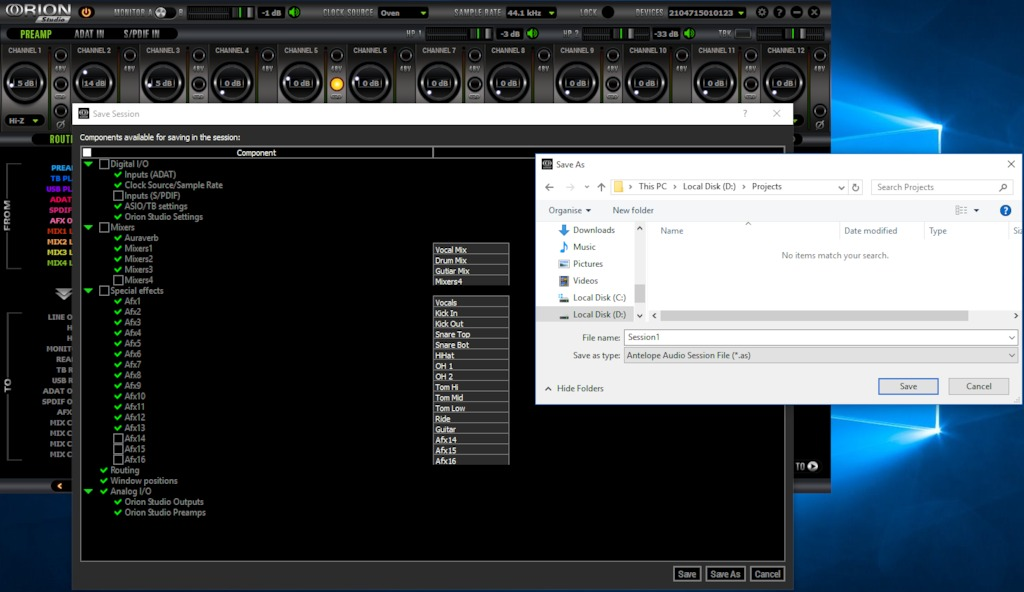Sort files by the Date modified column
The height and width of the screenshot is (592, 1024).
pos(870,231)
